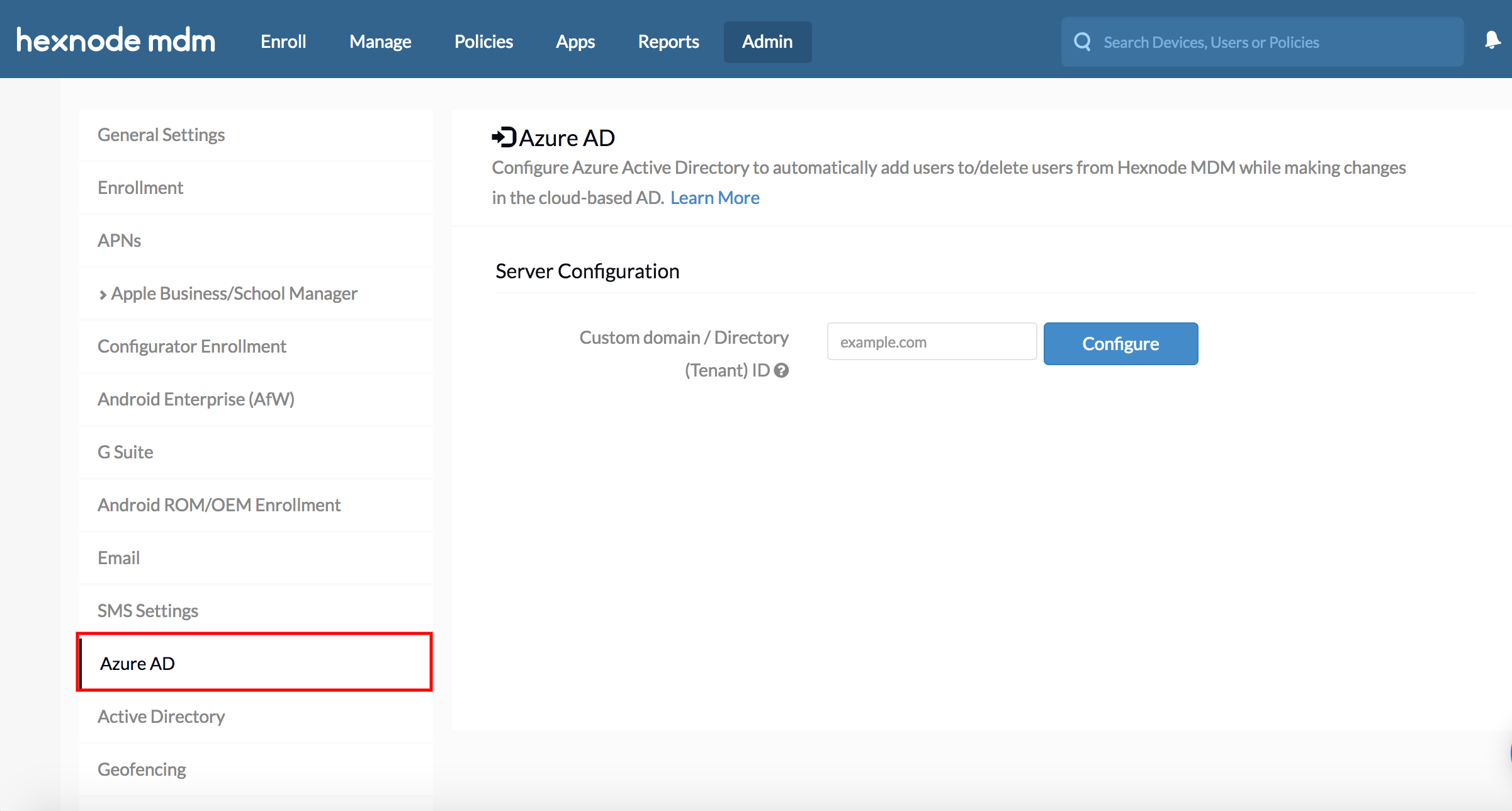Click the search magnifier icon
The image size is (1512, 811).
[1083, 42]
